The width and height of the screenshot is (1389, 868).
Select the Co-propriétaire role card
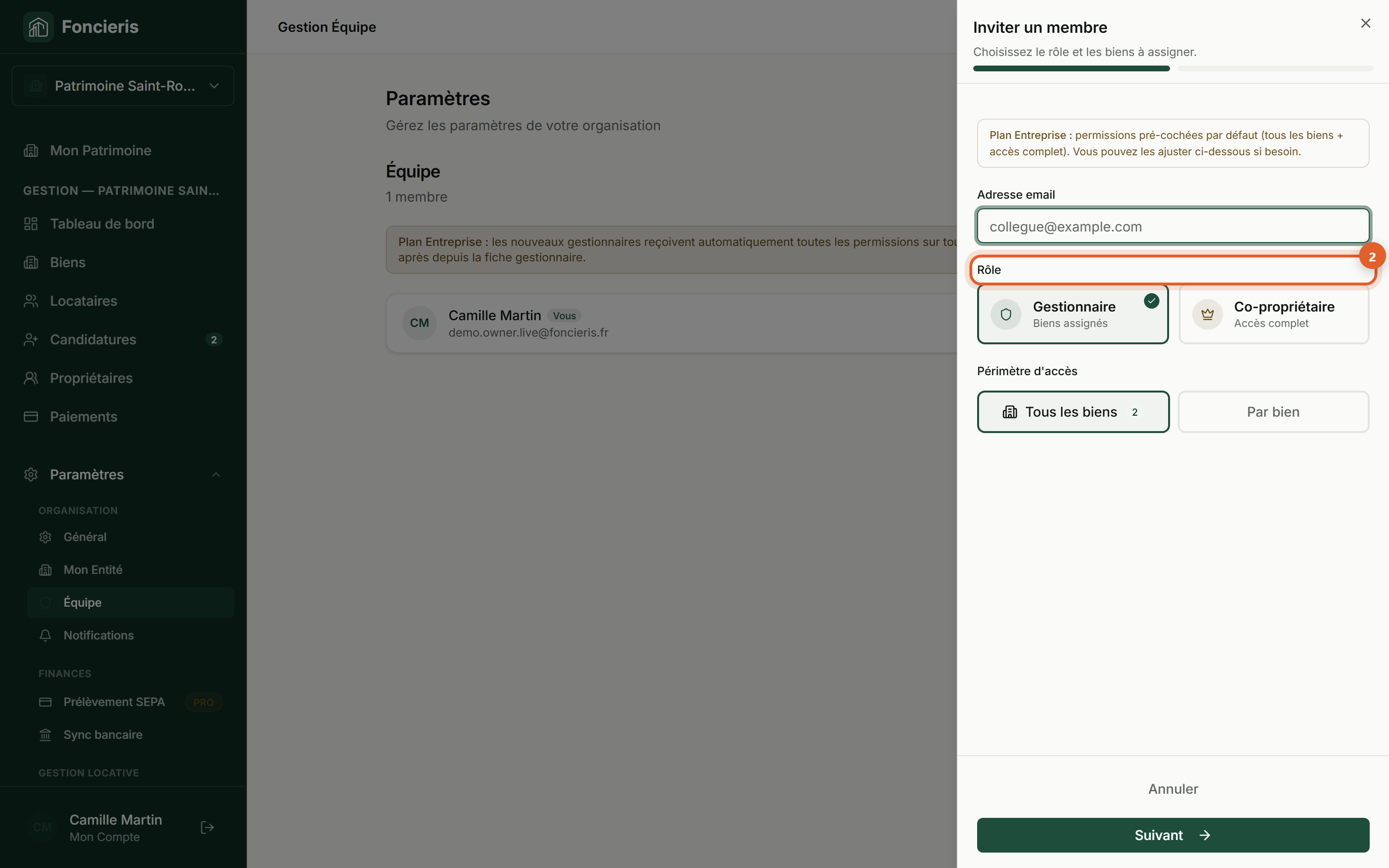pyautogui.click(x=1274, y=314)
